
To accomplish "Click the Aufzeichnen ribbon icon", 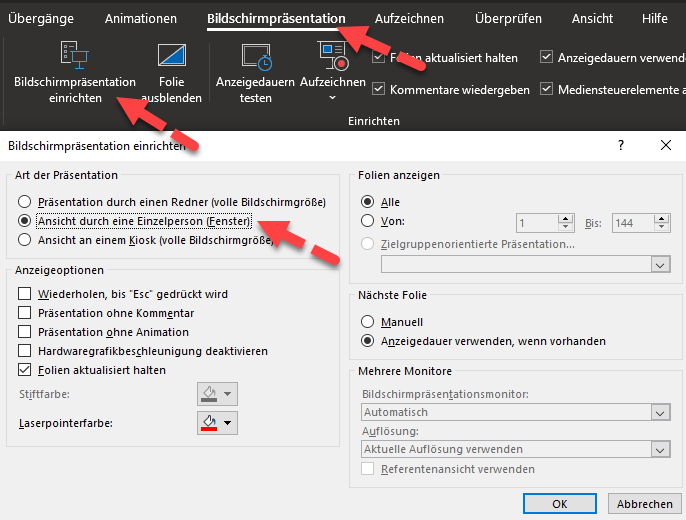I will pos(330,56).
